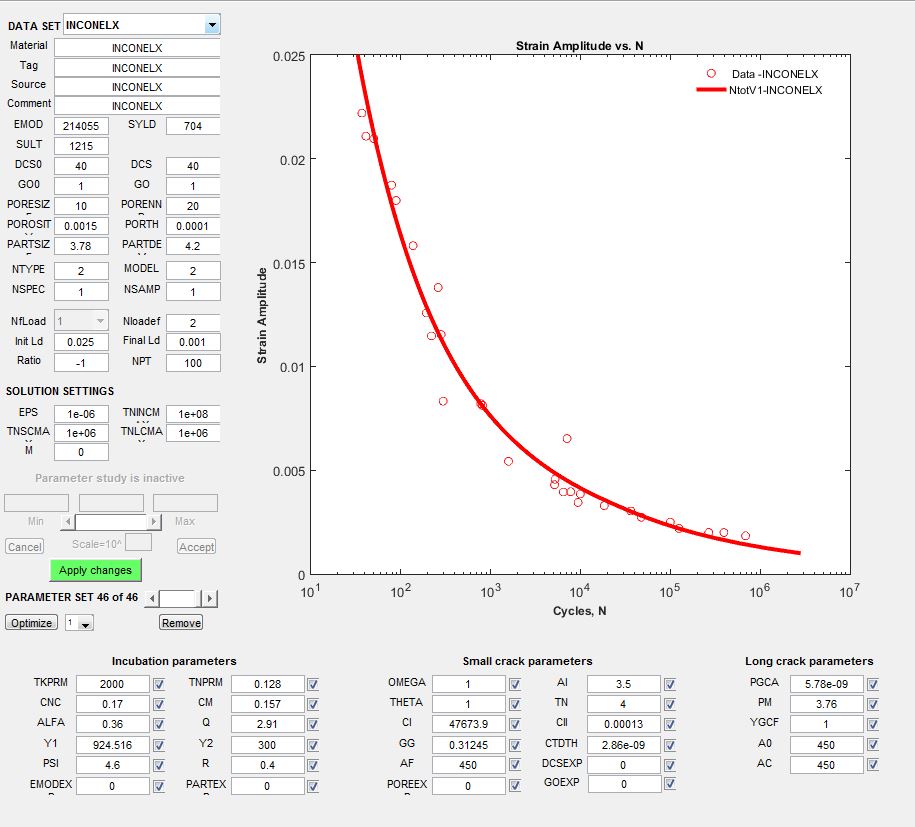Disable the Y2 parameter checkbox
The height and width of the screenshot is (827, 915).
point(313,745)
